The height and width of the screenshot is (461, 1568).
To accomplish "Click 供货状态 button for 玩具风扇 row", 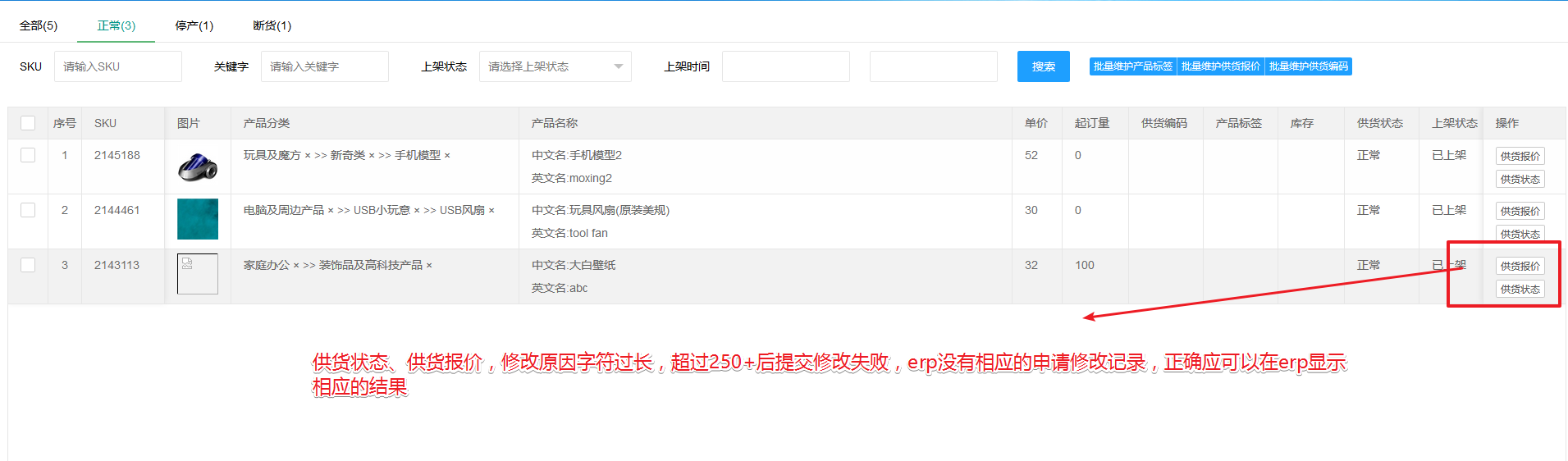I will tap(1520, 234).
